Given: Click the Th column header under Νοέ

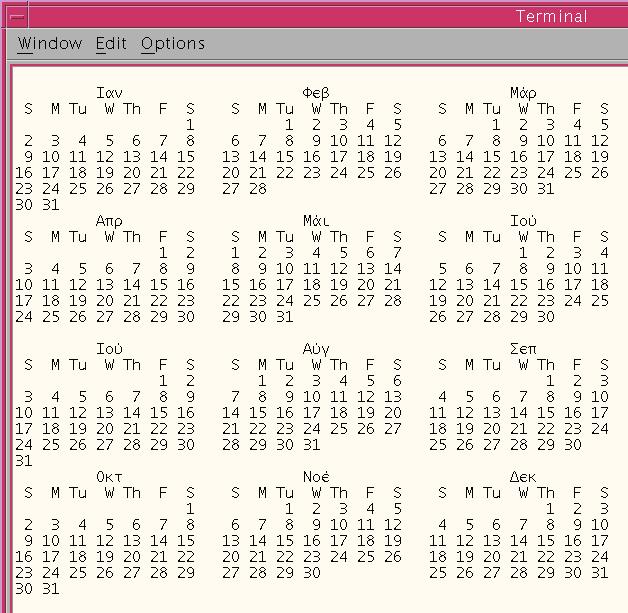Looking at the screenshot, I should (x=339, y=493).
